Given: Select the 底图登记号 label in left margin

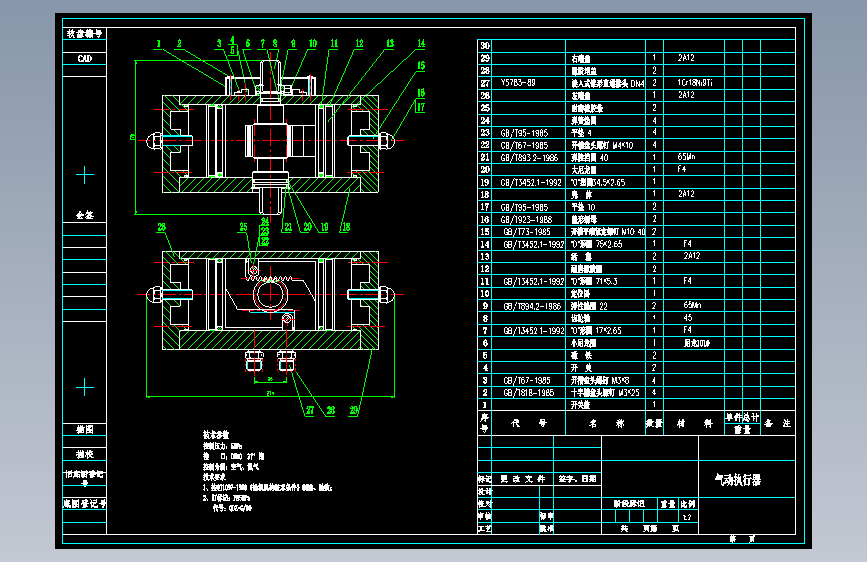Looking at the screenshot, I should click(x=85, y=503).
